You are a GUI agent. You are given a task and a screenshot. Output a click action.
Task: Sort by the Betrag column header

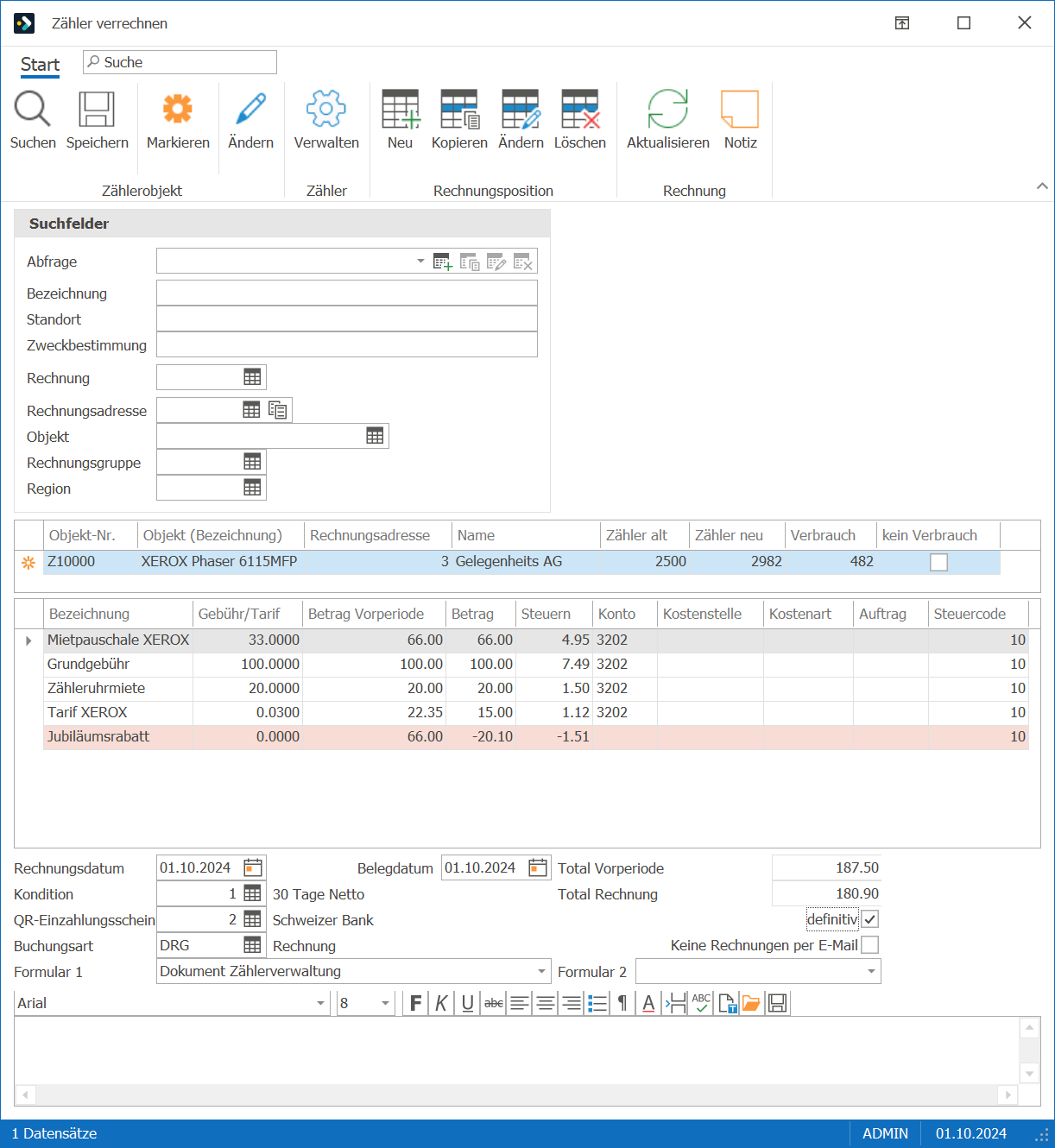coord(480,614)
